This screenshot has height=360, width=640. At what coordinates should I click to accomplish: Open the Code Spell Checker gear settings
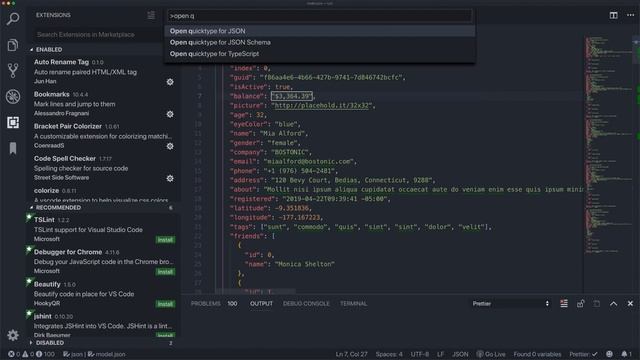[170, 178]
